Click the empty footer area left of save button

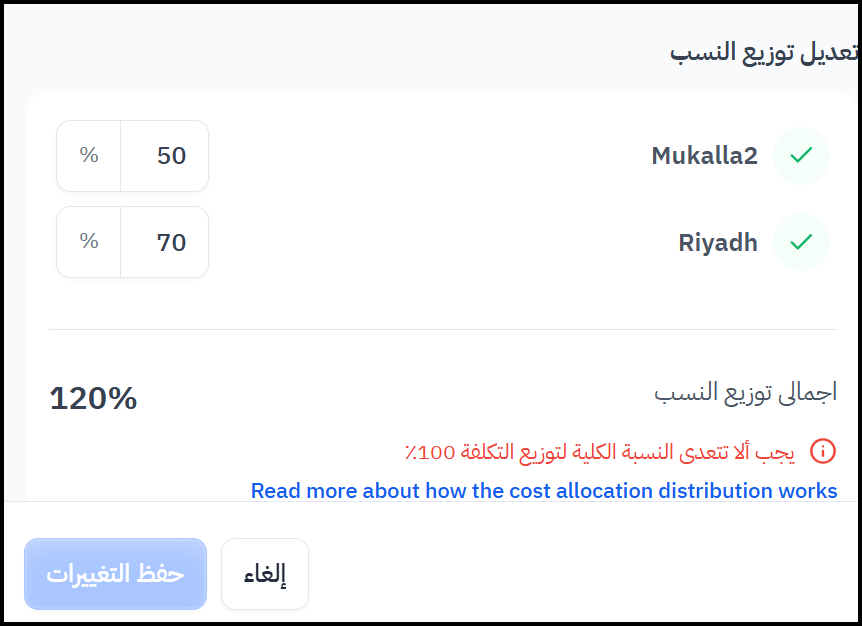tap(13, 574)
